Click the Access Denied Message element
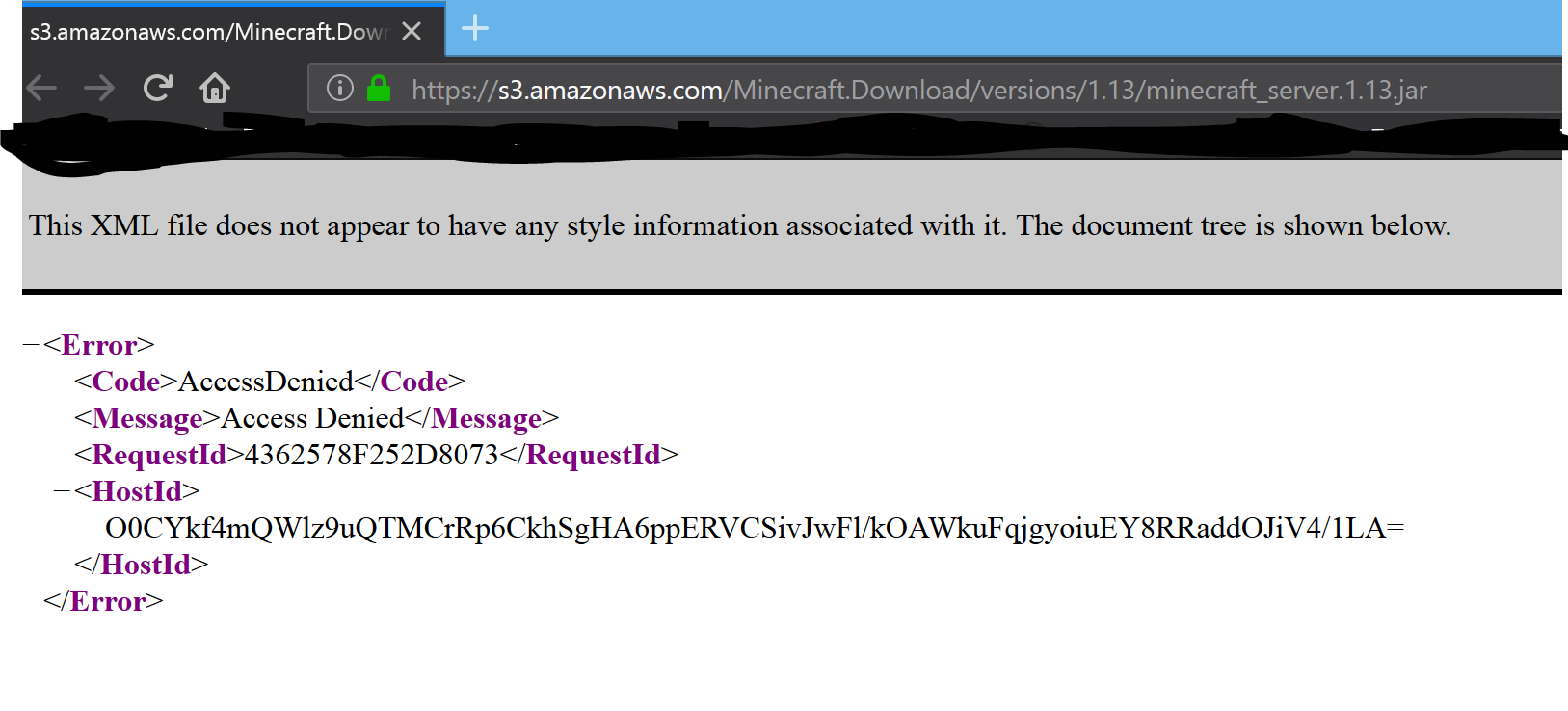Image resolution: width=1568 pixels, height=711 pixels. (312, 418)
